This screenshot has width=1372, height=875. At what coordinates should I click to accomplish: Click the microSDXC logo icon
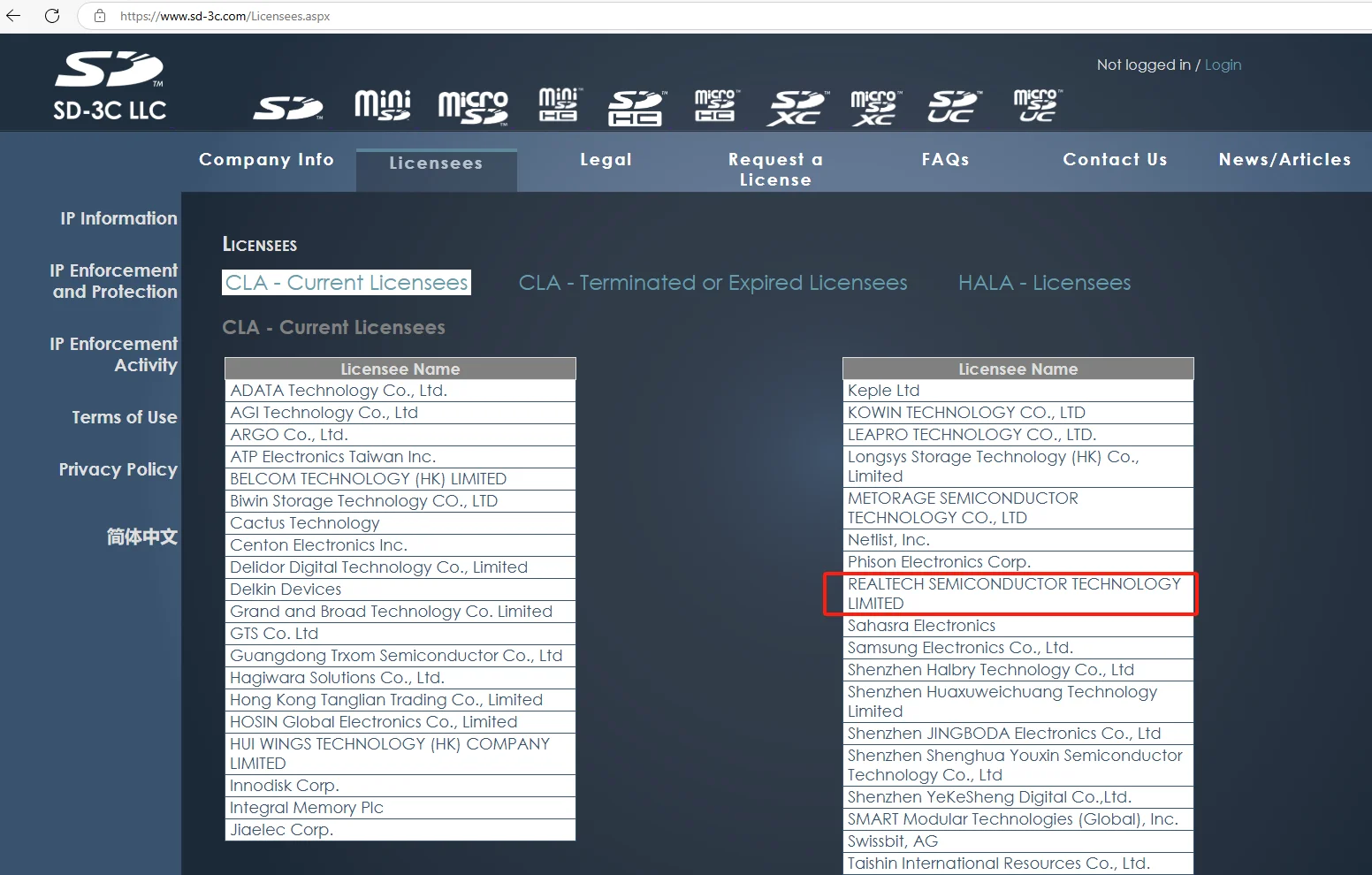pyautogui.click(x=875, y=108)
